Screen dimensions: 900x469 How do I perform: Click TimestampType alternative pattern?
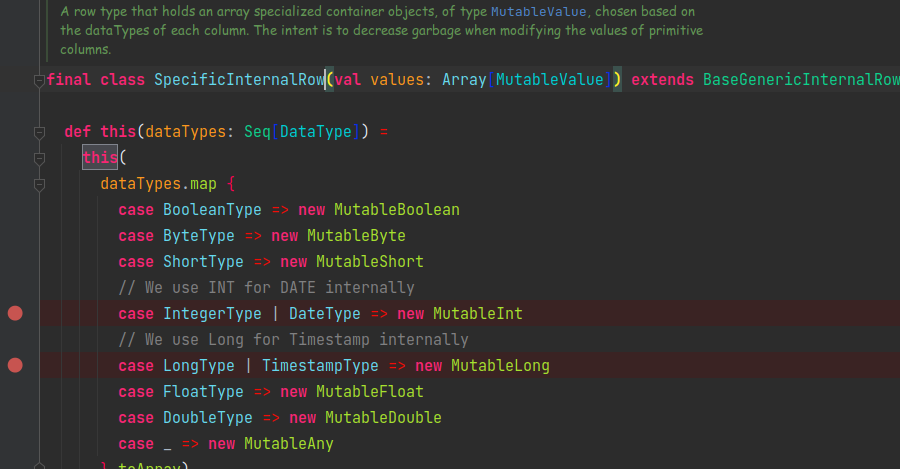point(320,365)
